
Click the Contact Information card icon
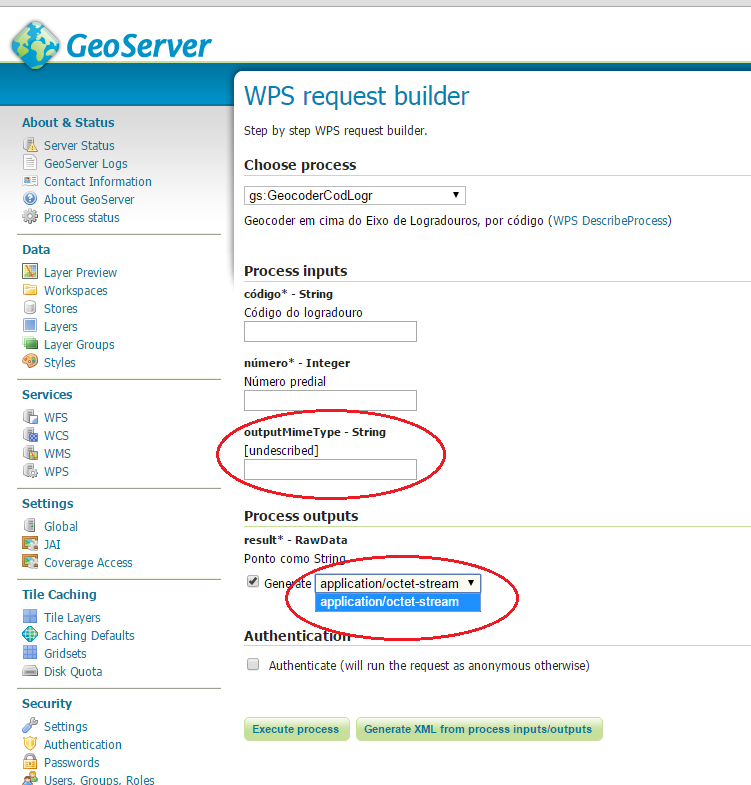pyautogui.click(x=30, y=181)
